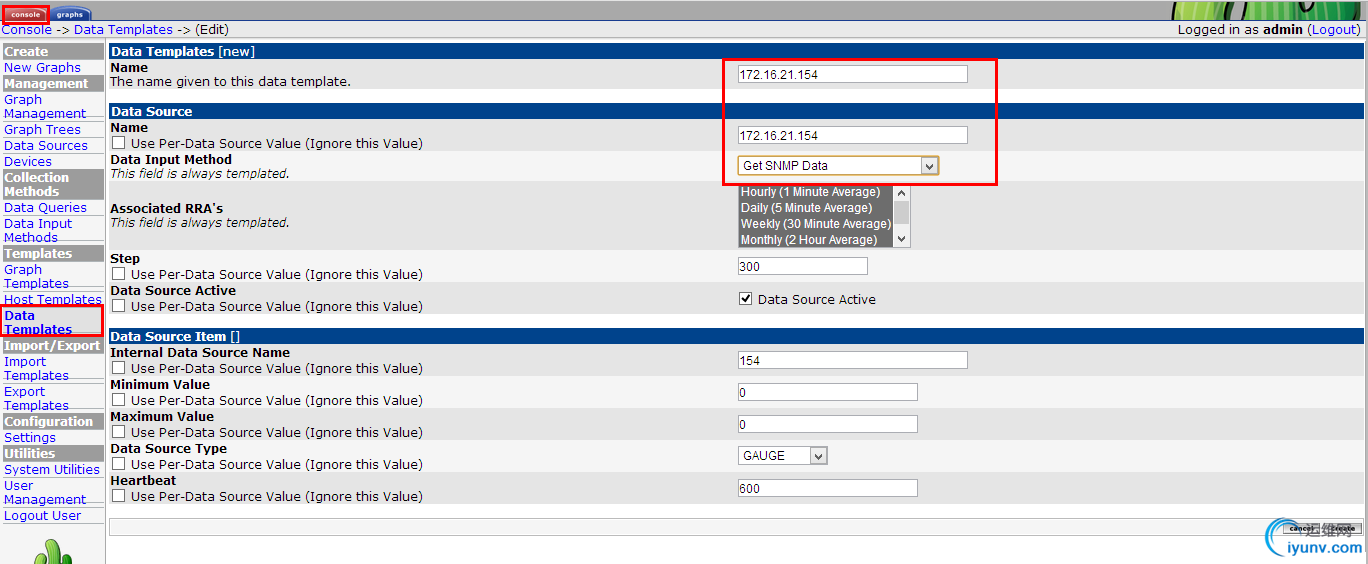Open Devices in sidebar
Image resolution: width=1368 pixels, height=564 pixels.
[x=28, y=161]
